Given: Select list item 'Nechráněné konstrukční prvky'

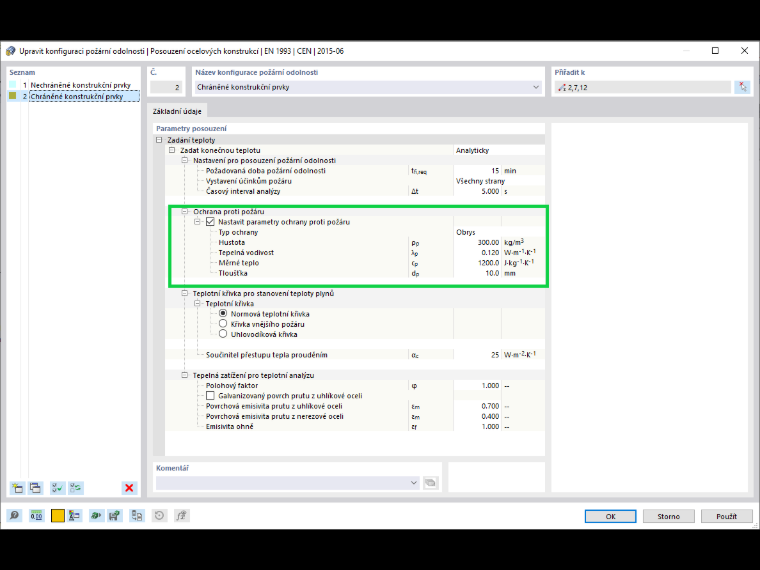Looking at the screenshot, I should click(80, 85).
